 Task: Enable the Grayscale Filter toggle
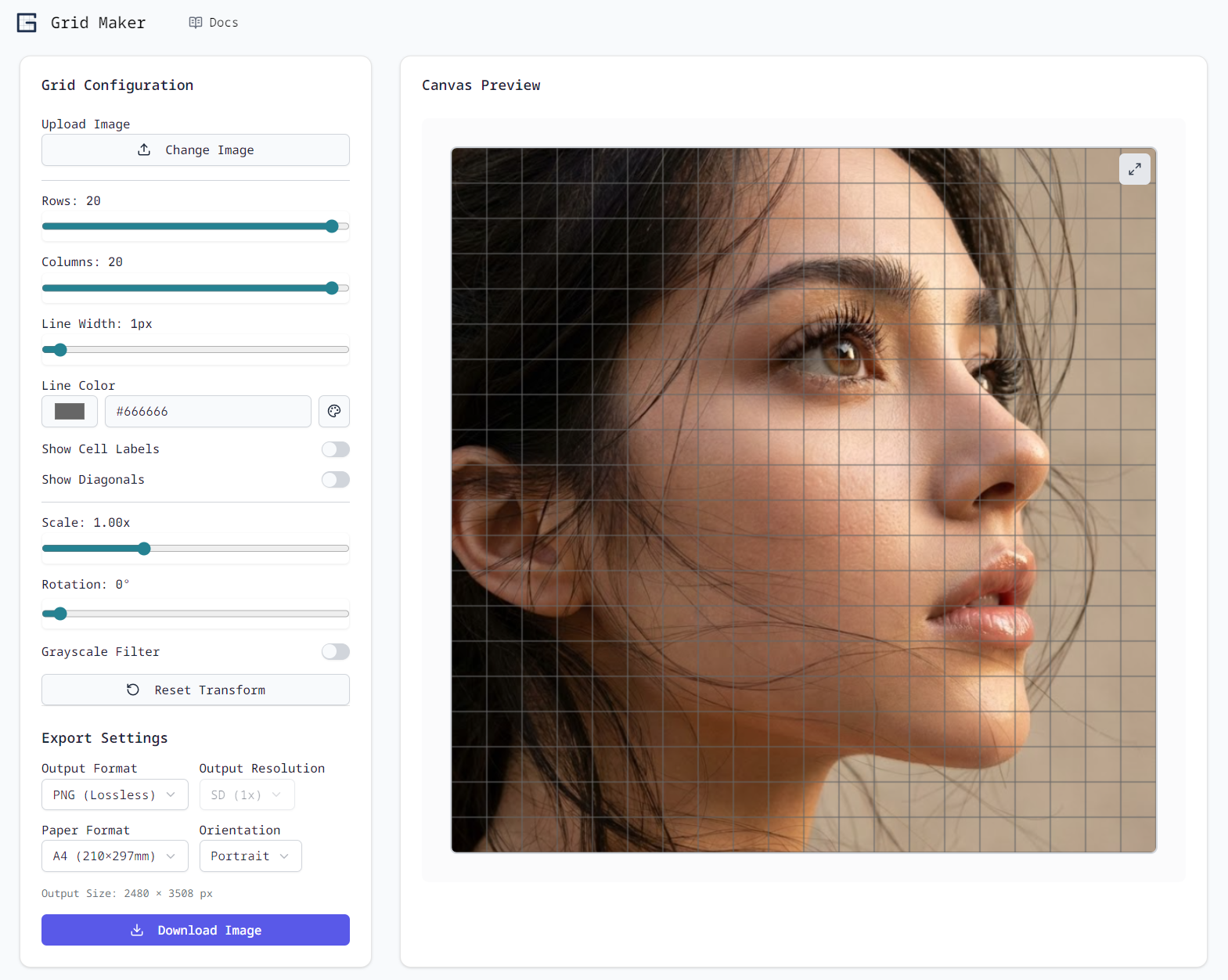335,652
